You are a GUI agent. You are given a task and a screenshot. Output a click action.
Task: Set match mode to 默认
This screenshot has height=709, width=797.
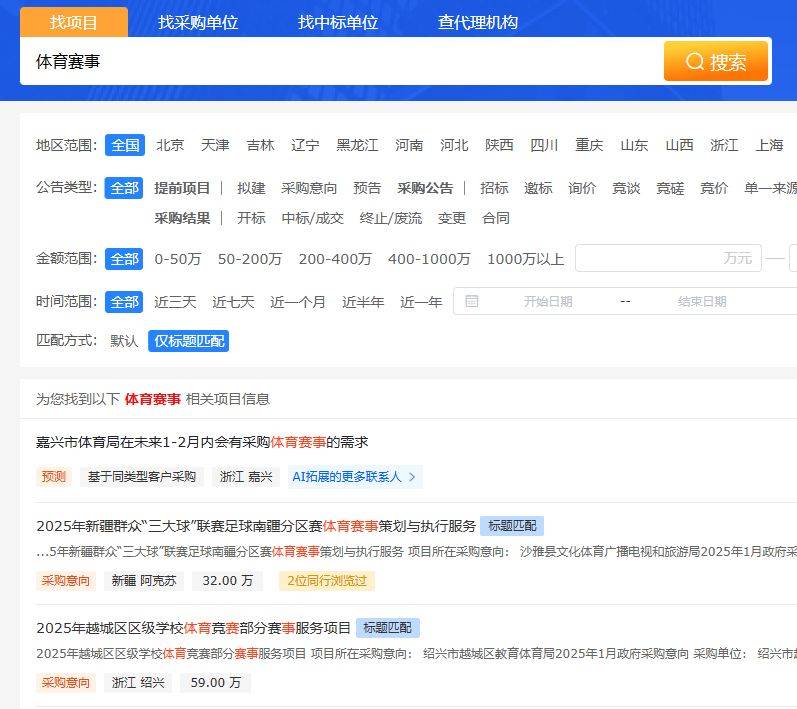(x=124, y=341)
